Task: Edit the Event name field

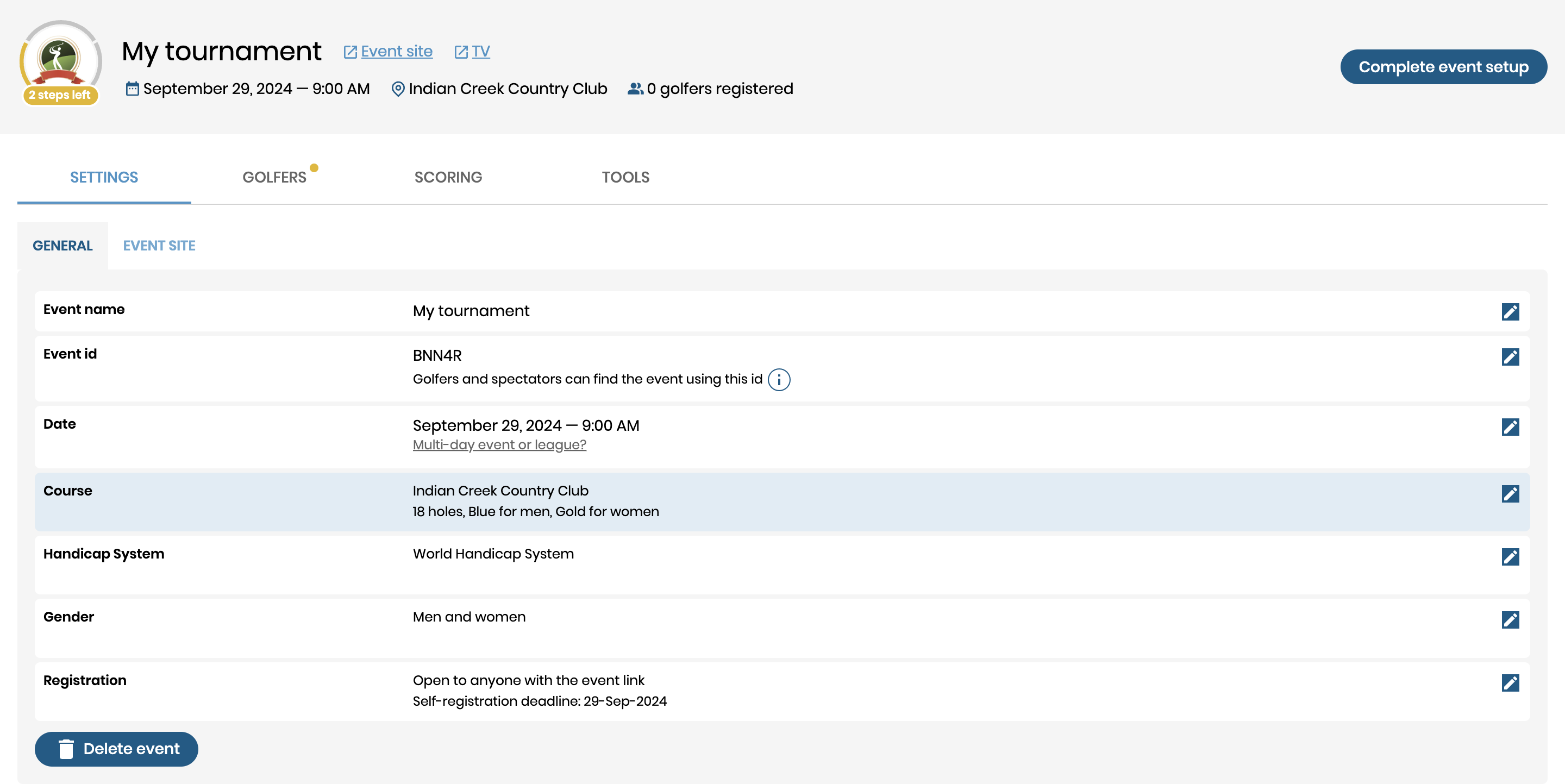Action: (1510, 311)
